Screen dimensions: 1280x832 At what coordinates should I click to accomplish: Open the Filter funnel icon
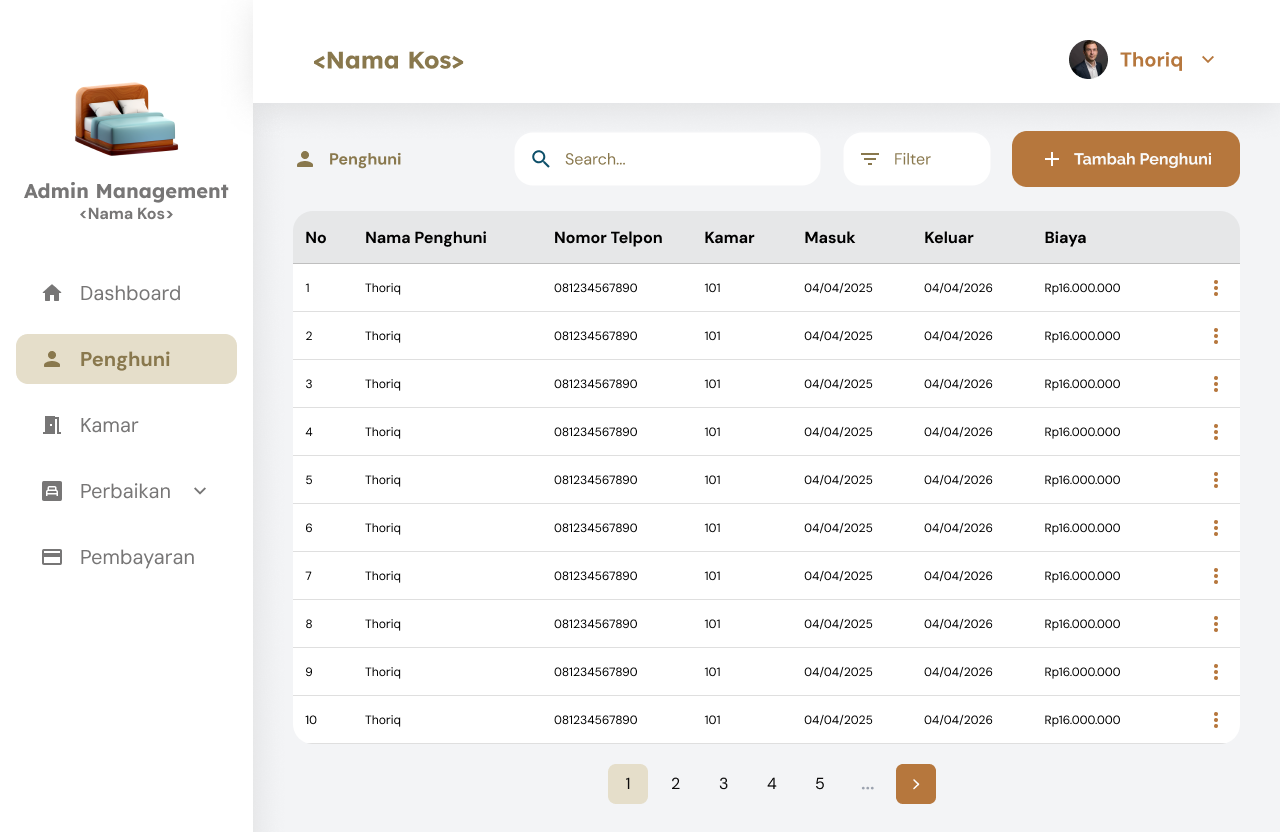(869, 158)
